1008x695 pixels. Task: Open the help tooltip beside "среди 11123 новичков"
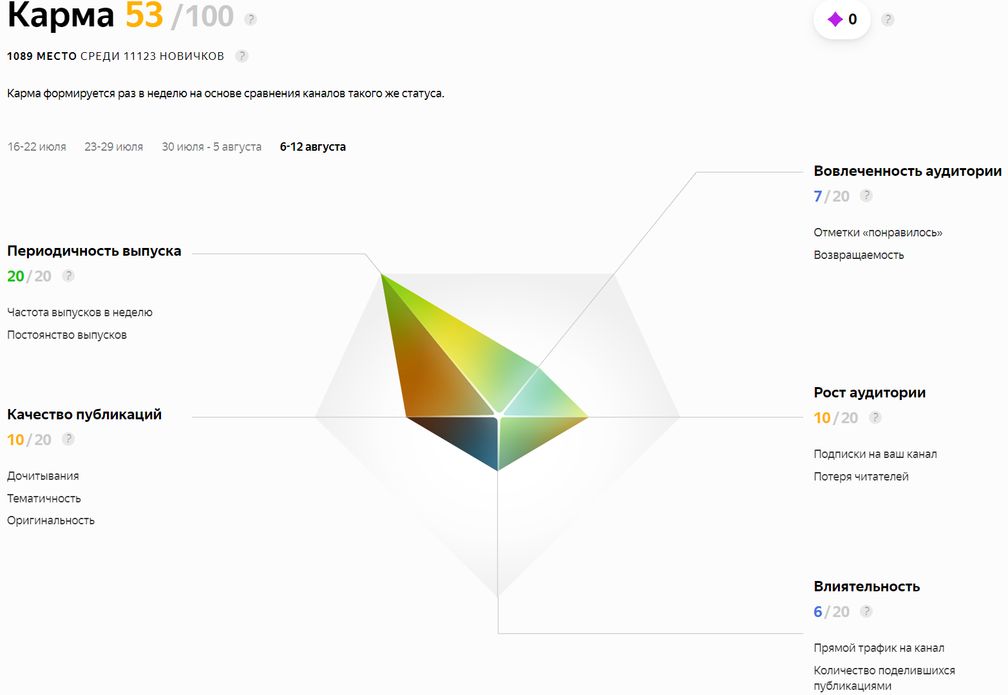pos(242,56)
